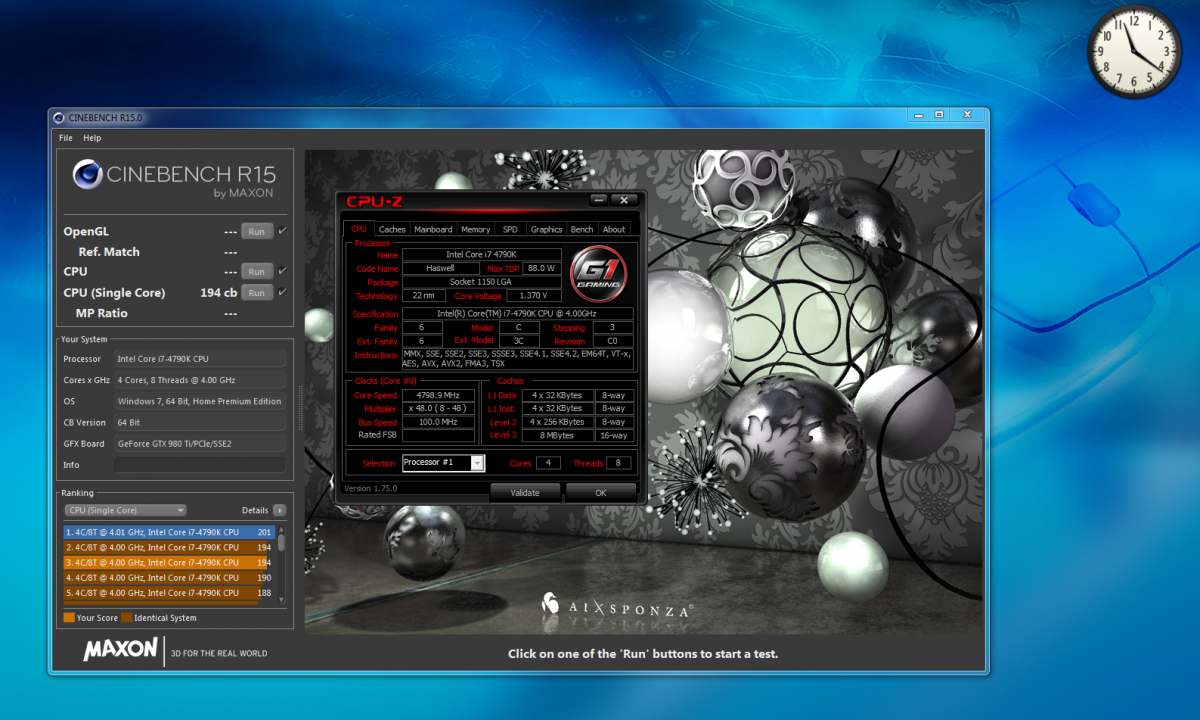Viewport: 1200px width, 720px height.
Task: Select ranking entry 5 with score 188
Action: 169,592
